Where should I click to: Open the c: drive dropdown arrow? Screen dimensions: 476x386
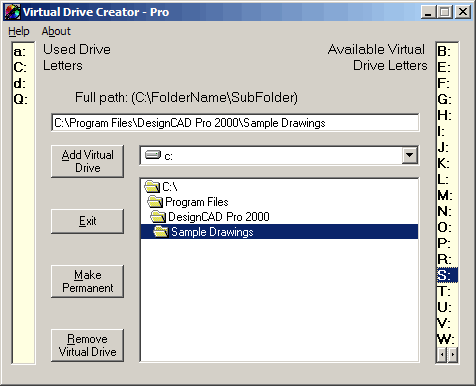(409, 155)
